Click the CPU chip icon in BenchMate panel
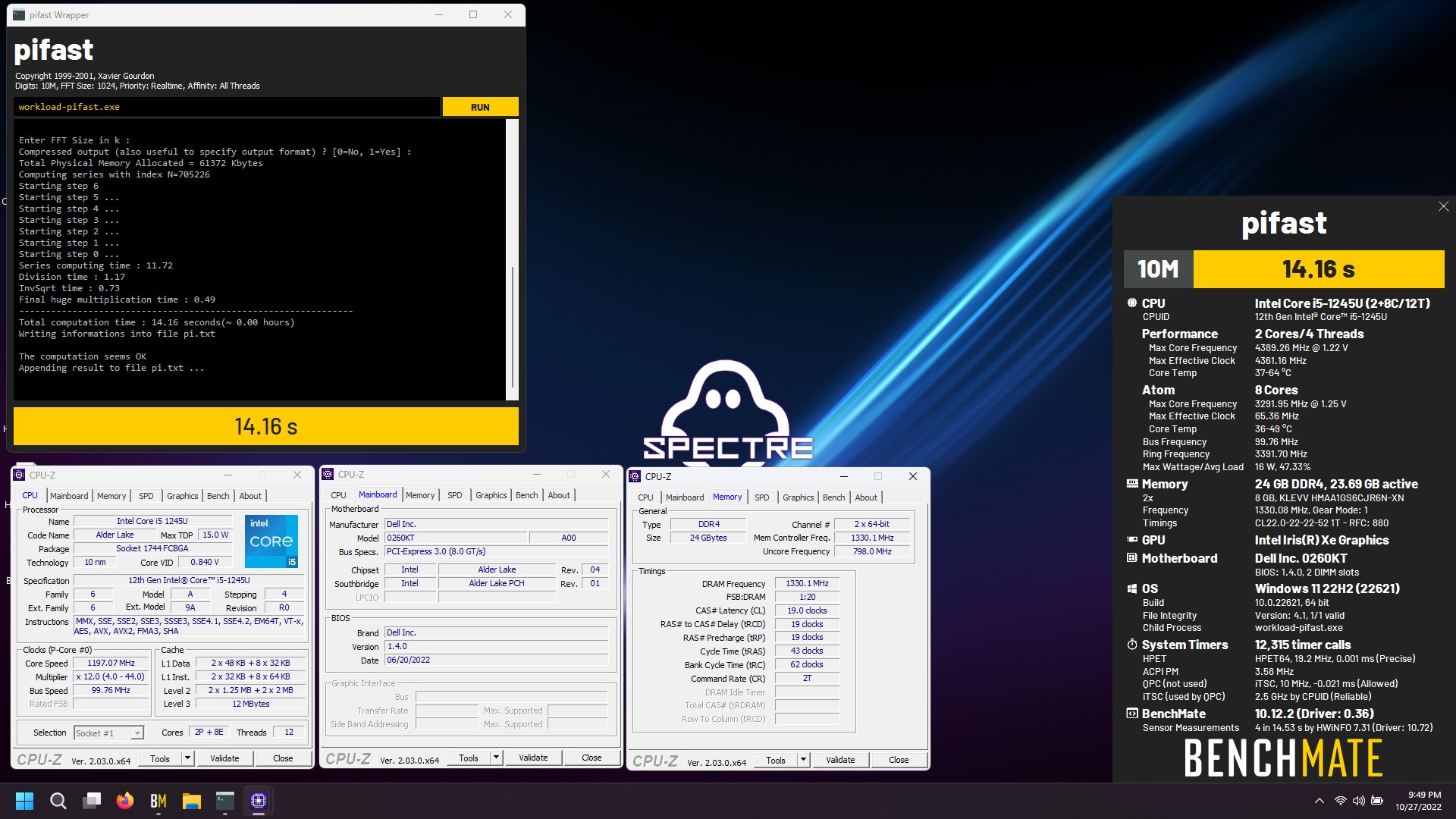 (1132, 303)
